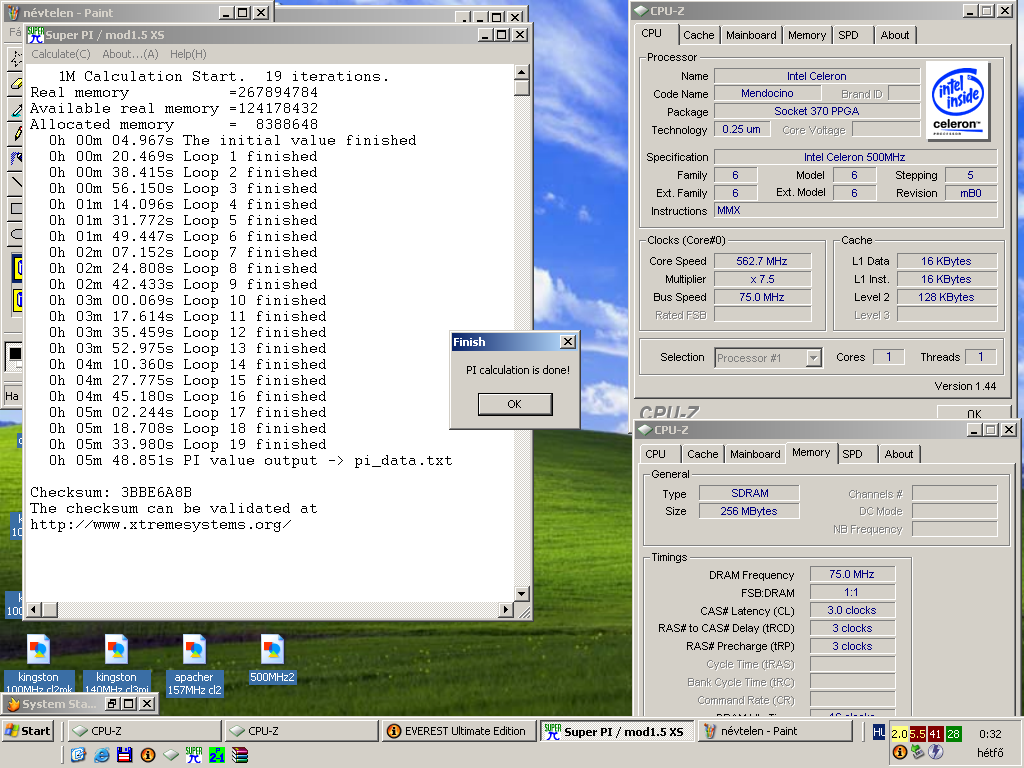1024x768 pixels.
Task: Confirm the Finish dialog with OK
Action: tap(515, 404)
